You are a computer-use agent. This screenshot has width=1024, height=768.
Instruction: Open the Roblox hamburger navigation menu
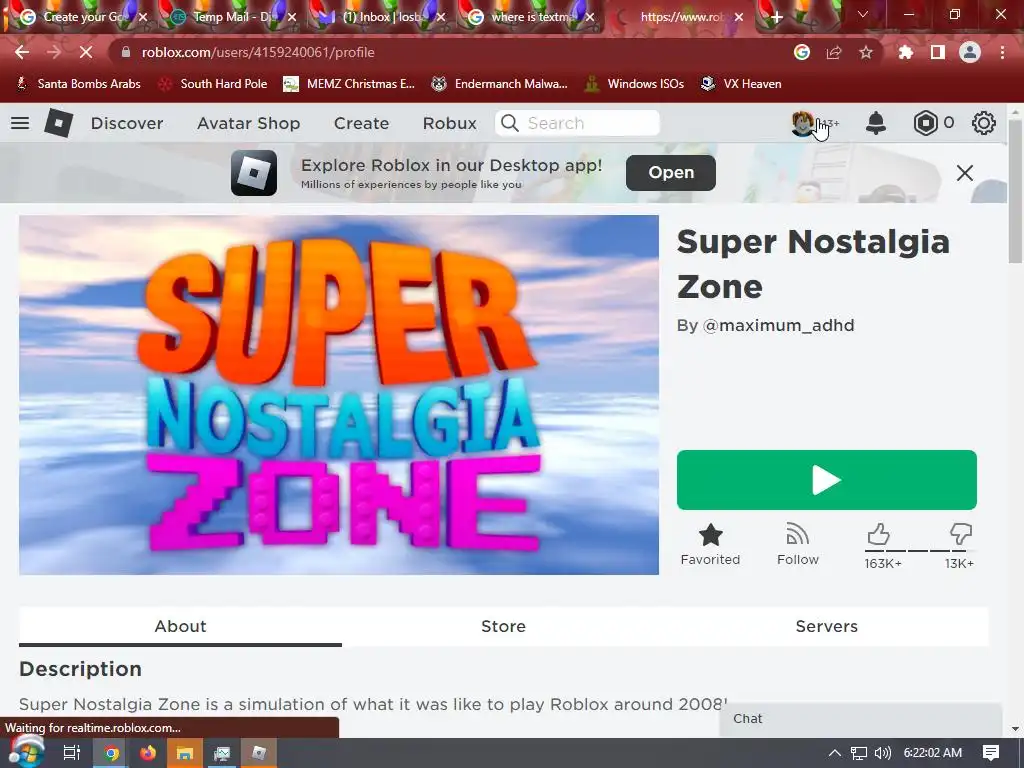coord(20,123)
